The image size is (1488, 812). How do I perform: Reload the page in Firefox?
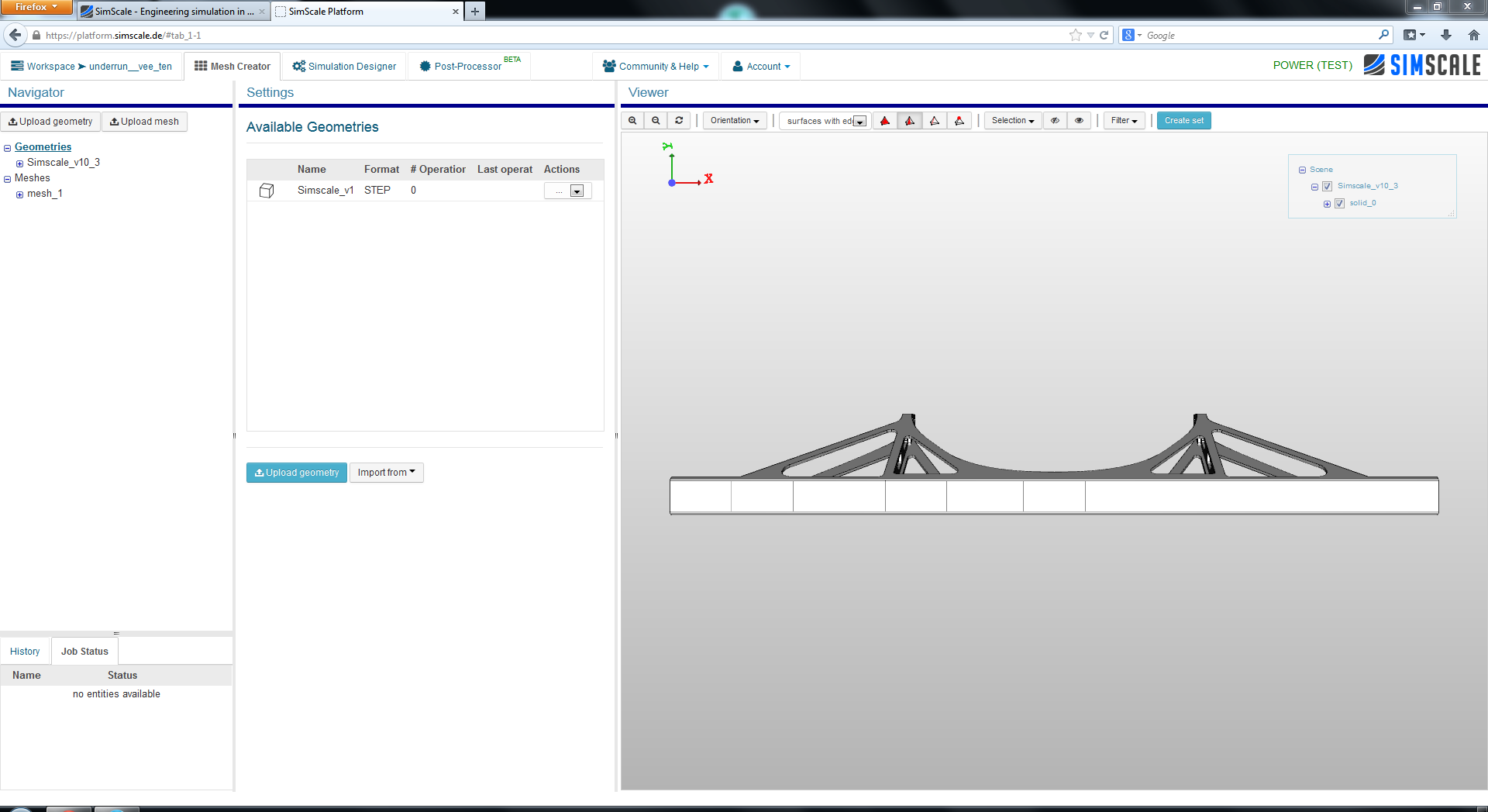tap(1104, 35)
